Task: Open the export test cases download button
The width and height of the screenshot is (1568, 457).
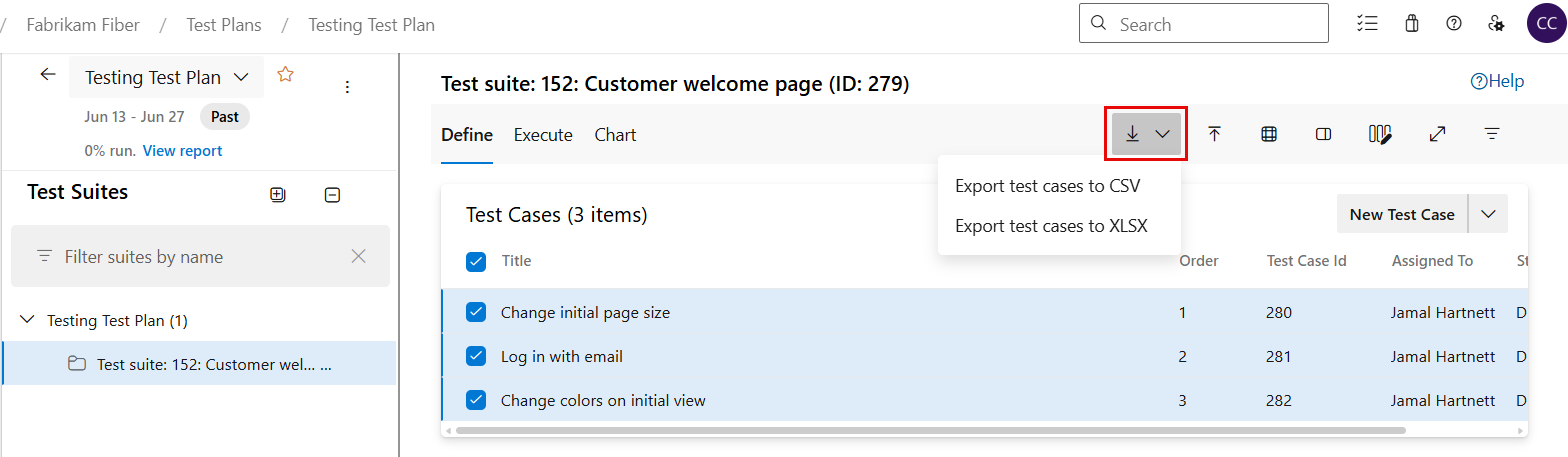Action: click(x=1146, y=134)
